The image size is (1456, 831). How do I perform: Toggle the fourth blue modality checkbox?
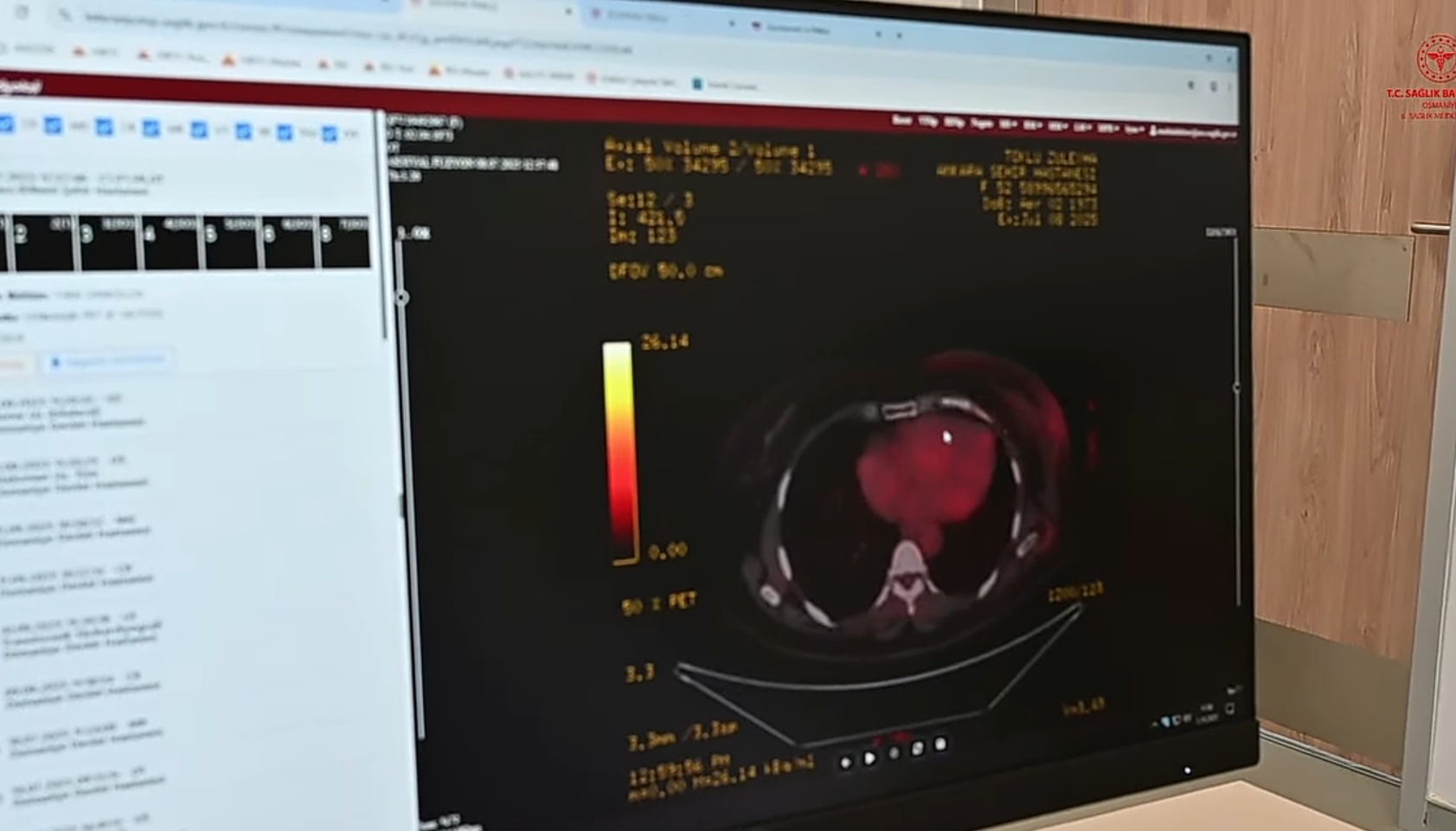coord(151,129)
